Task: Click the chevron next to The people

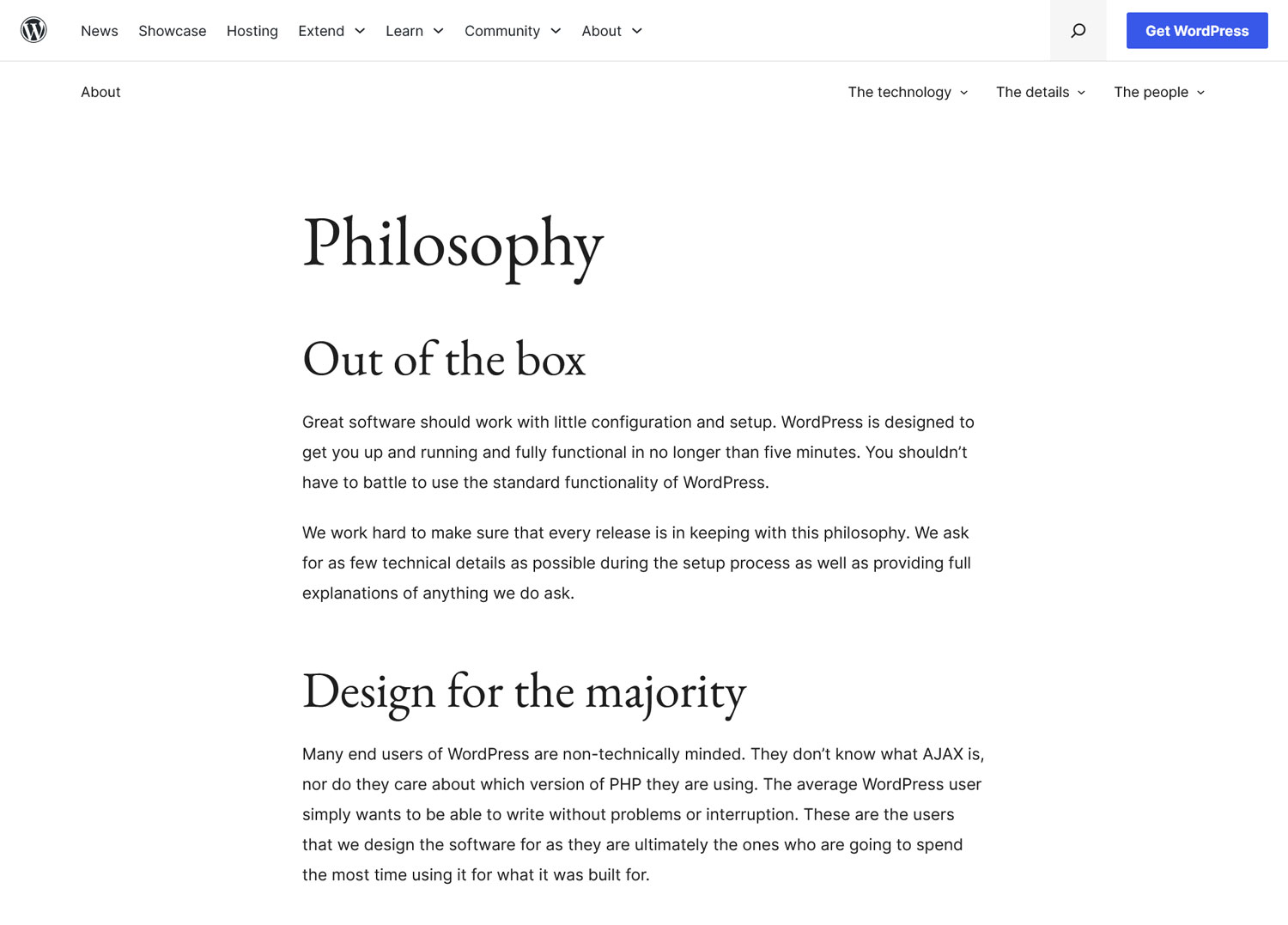Action: click(x=1200, y=93)
